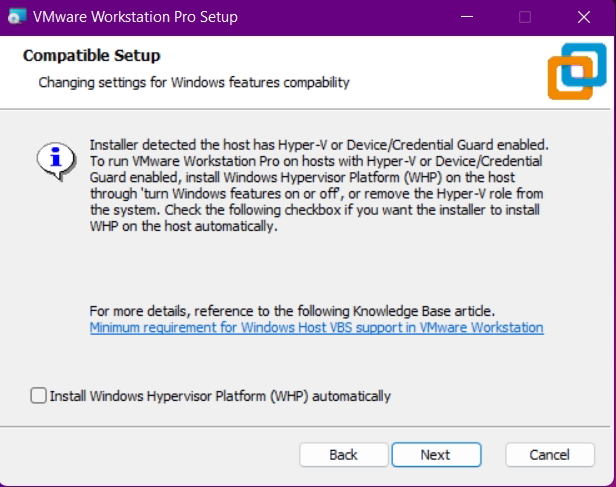The height and width of the screenshot is (487, 616).
Task: Click the 'Compatible Setup' heading
Action: (x=91, y=55)
